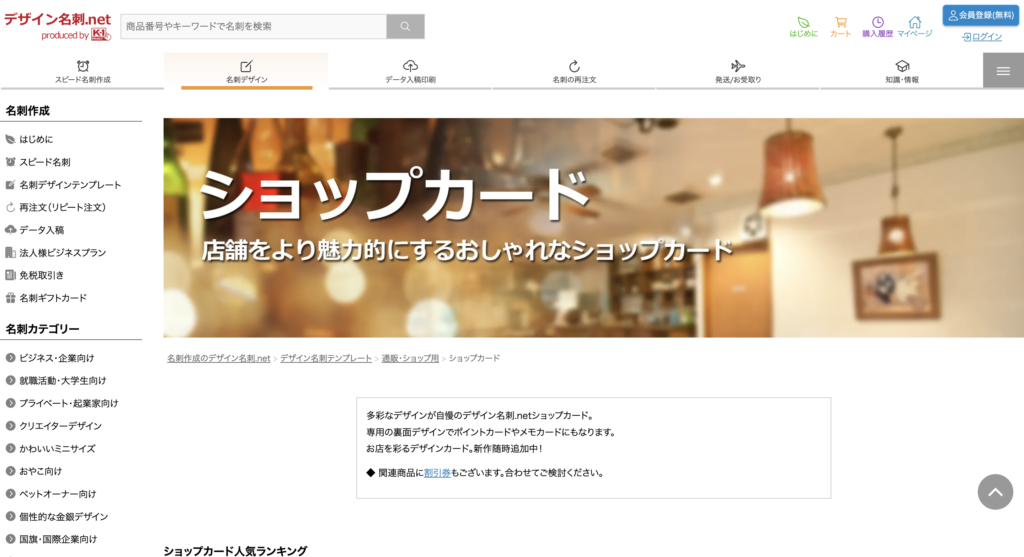Click the building icon beside 法人様ビジネスプラン

[x=10, y=253]
